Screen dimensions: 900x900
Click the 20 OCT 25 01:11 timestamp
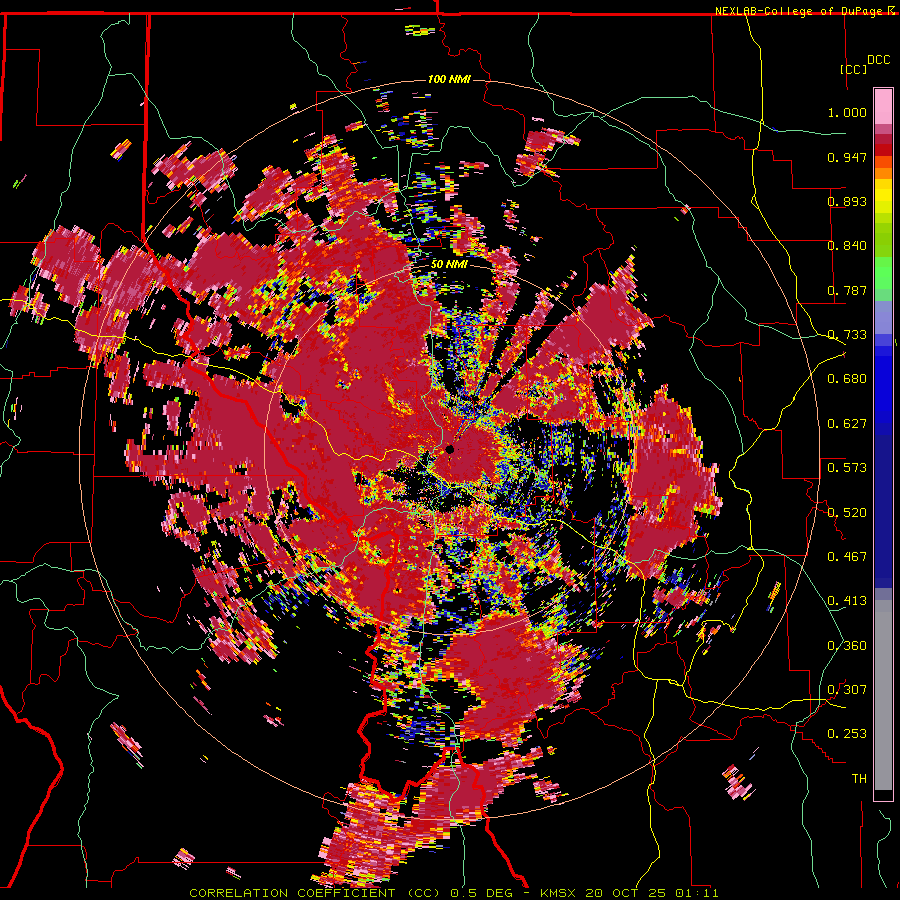(x=651, y=893)
